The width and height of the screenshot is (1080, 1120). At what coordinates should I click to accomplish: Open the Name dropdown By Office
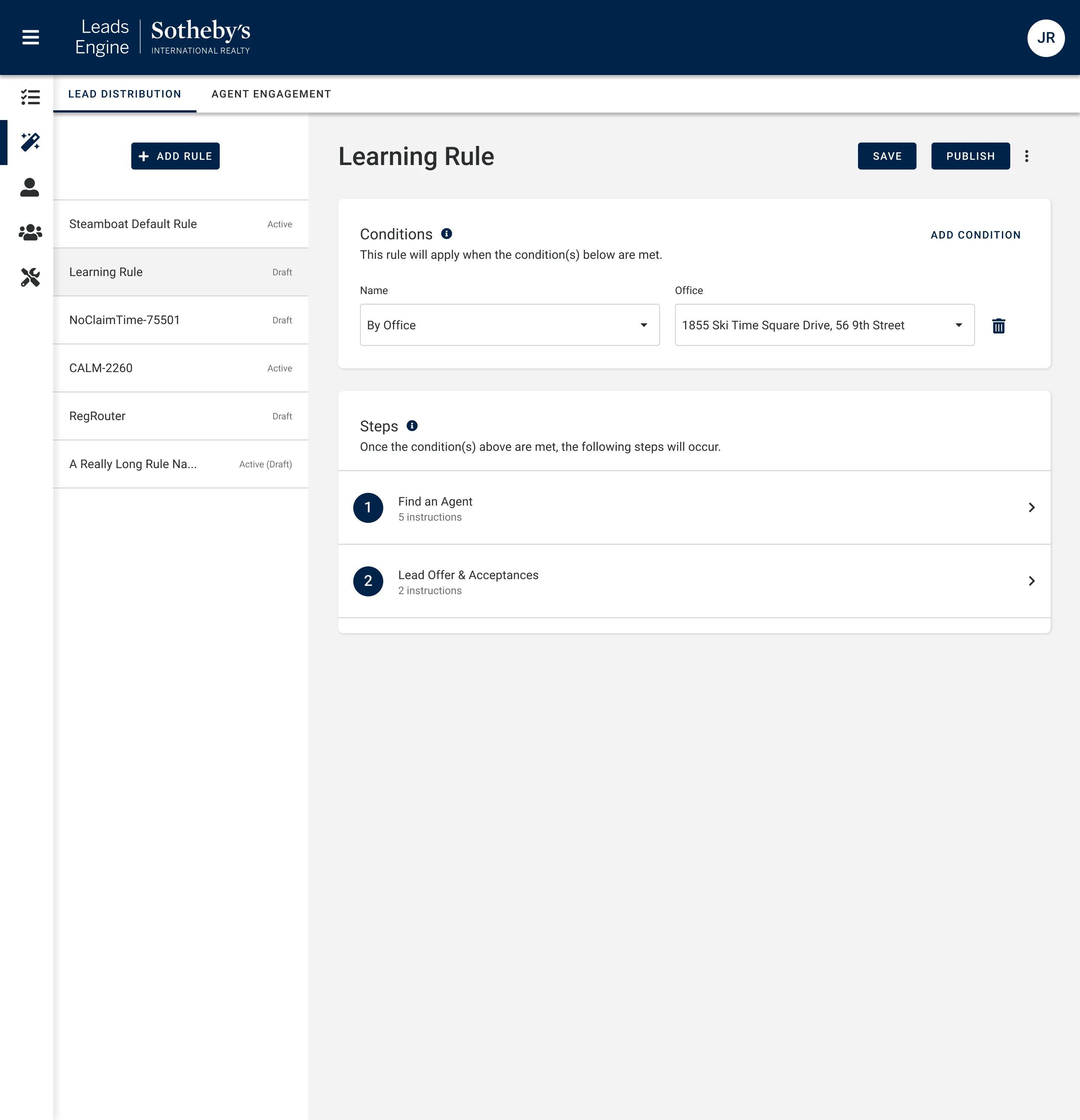pyautogui.click(x=510, y=325)
